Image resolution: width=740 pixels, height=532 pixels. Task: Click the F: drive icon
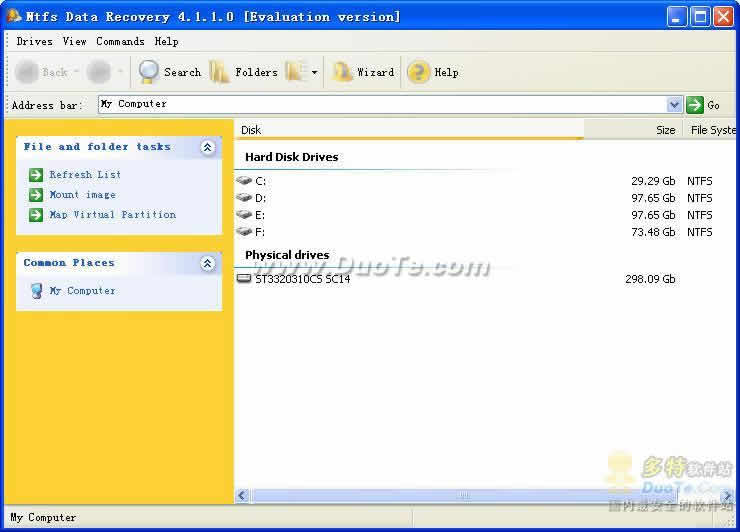244,231
